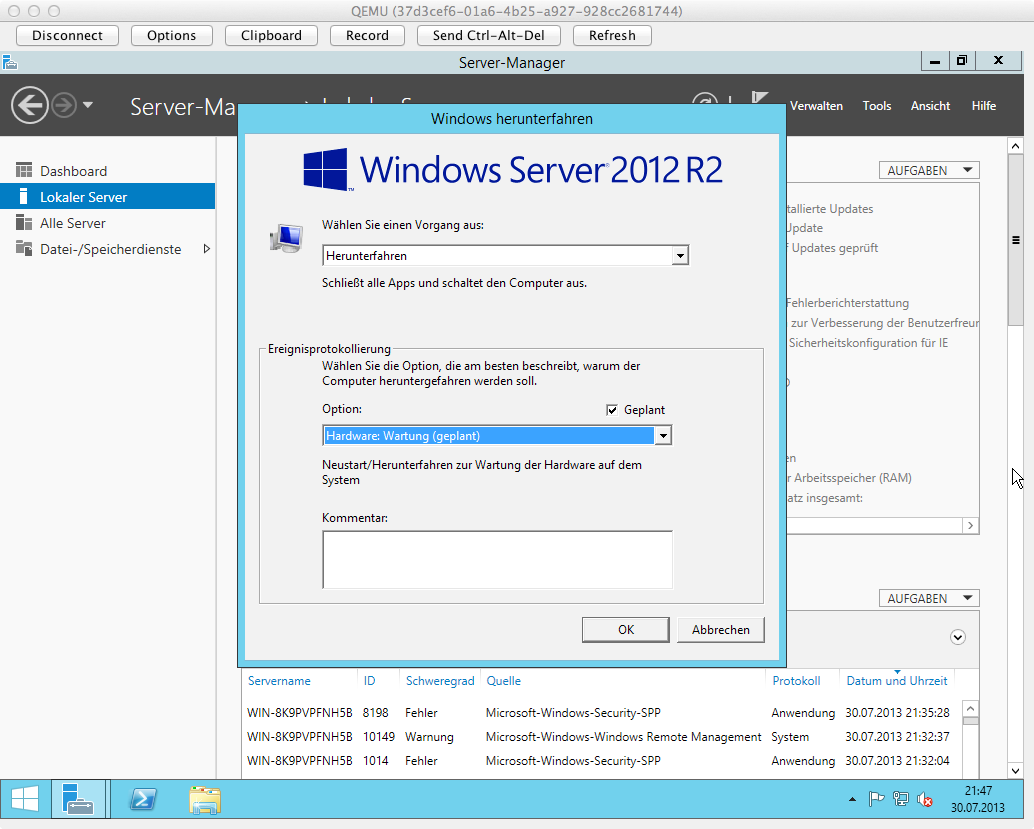Click the back arrow in Server-Manager
The image size is (1034, 829).
30,106
